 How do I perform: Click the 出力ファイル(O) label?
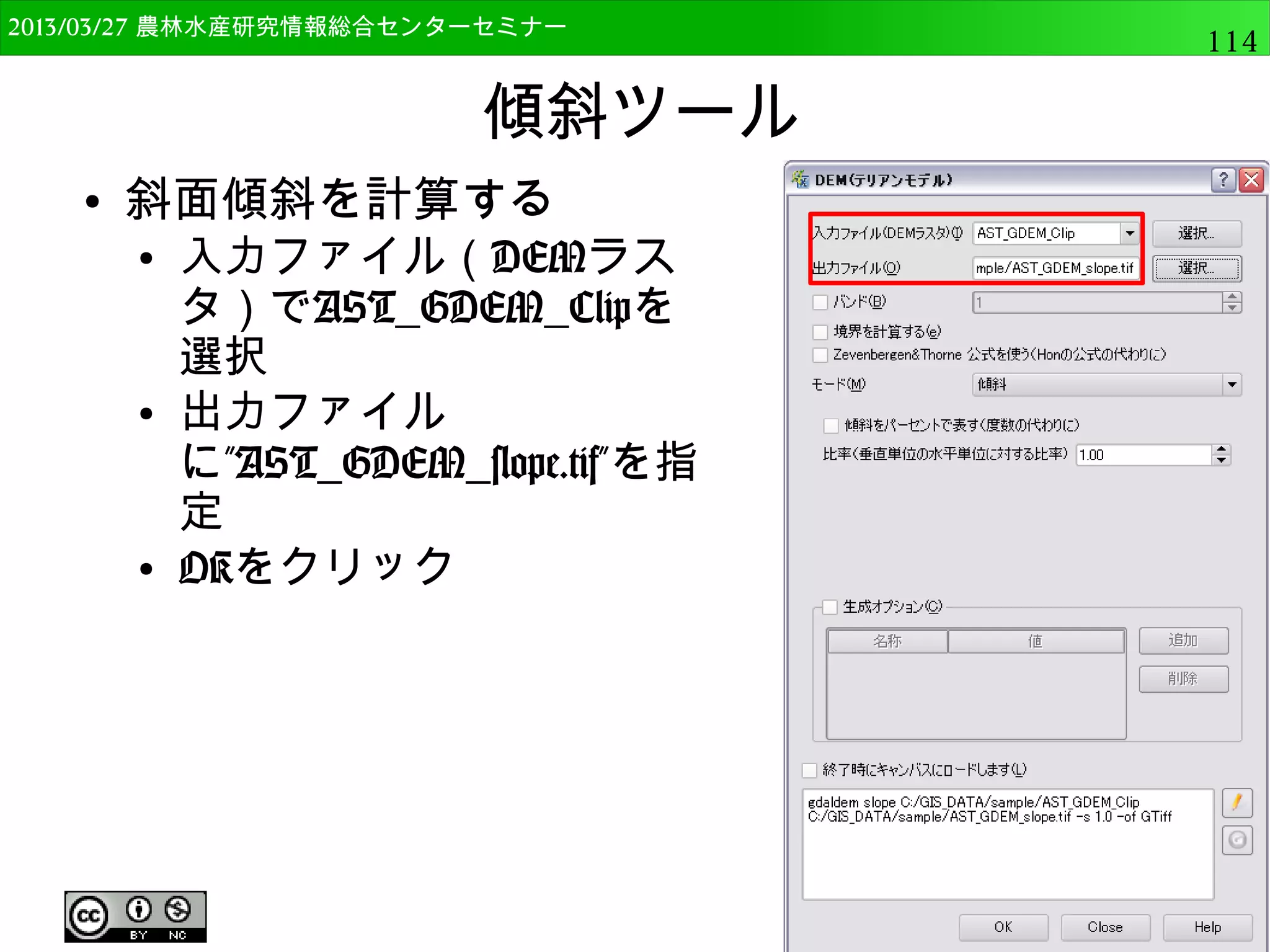[x=856, y=268]
